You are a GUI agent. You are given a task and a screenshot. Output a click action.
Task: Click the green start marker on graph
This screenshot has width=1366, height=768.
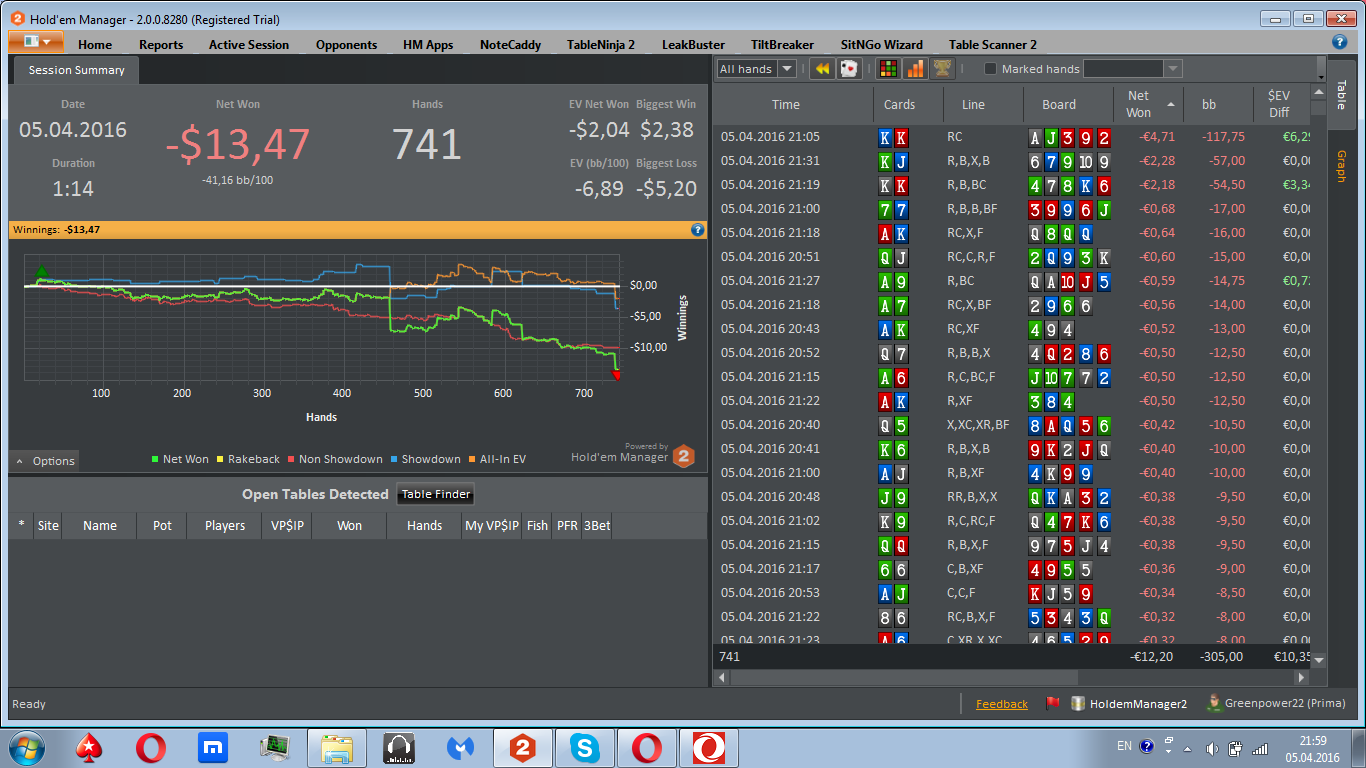click(41, 272)
